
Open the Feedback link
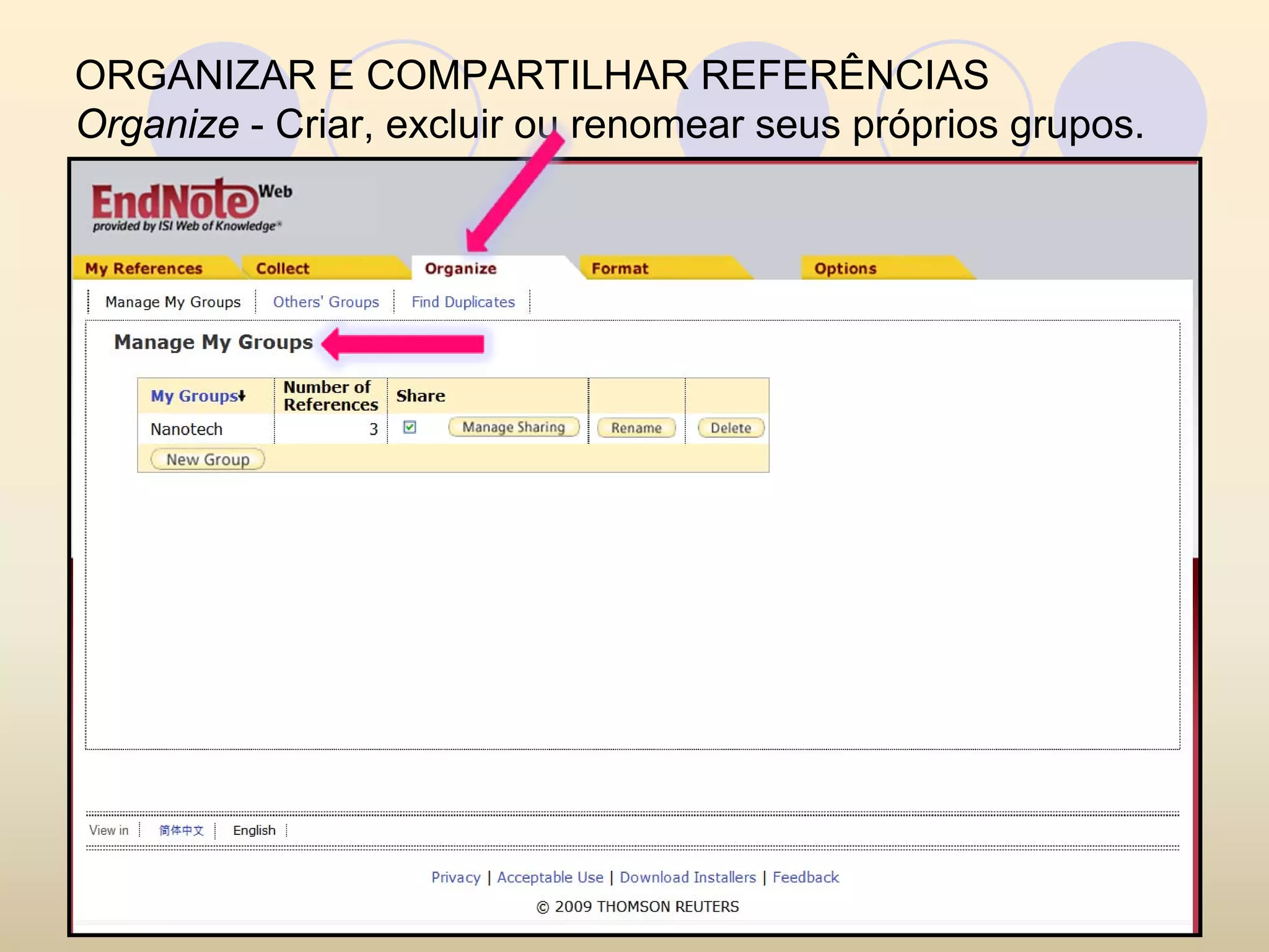(x=806, y=878)
